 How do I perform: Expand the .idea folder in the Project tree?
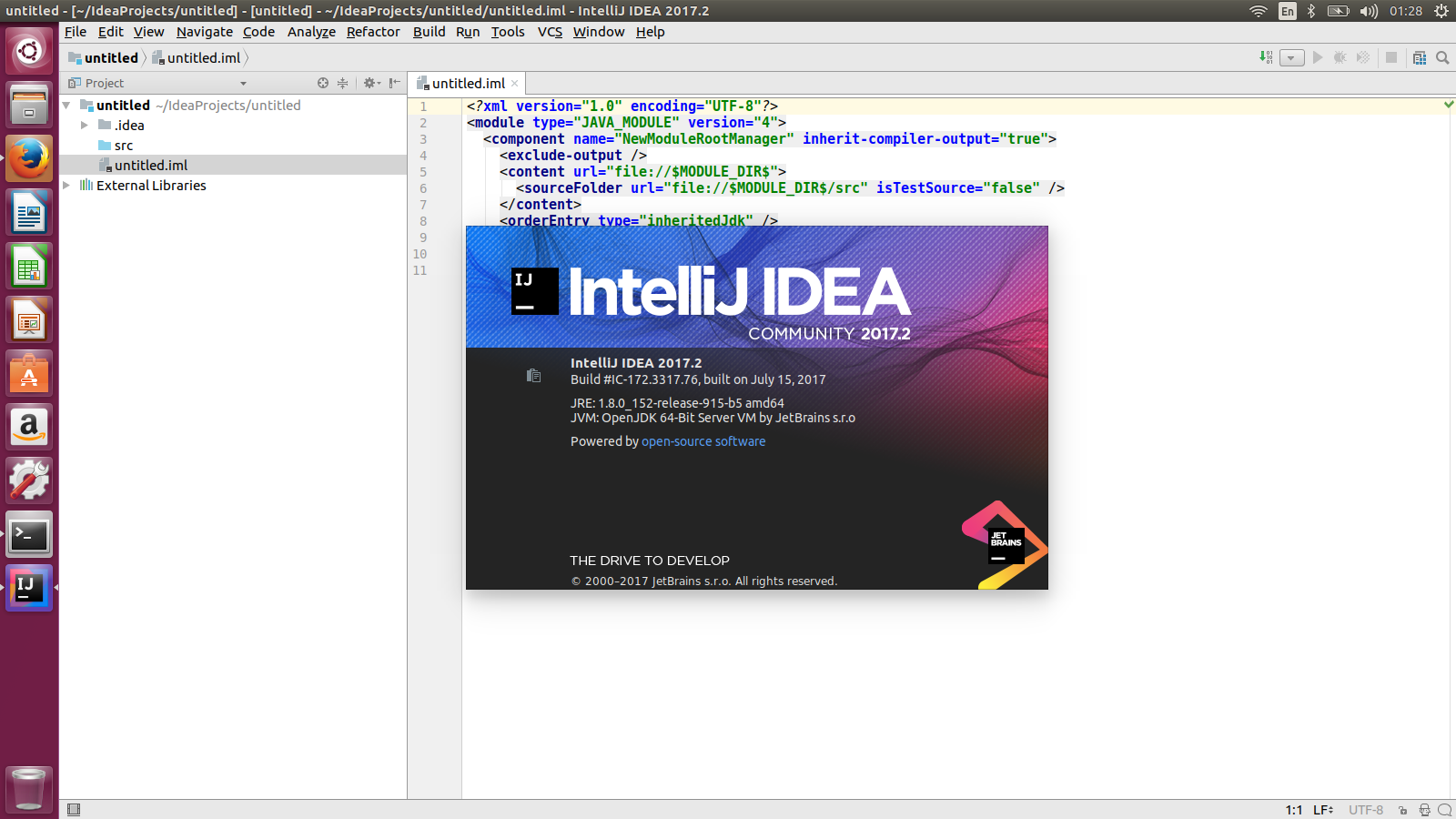coord(84,125)
